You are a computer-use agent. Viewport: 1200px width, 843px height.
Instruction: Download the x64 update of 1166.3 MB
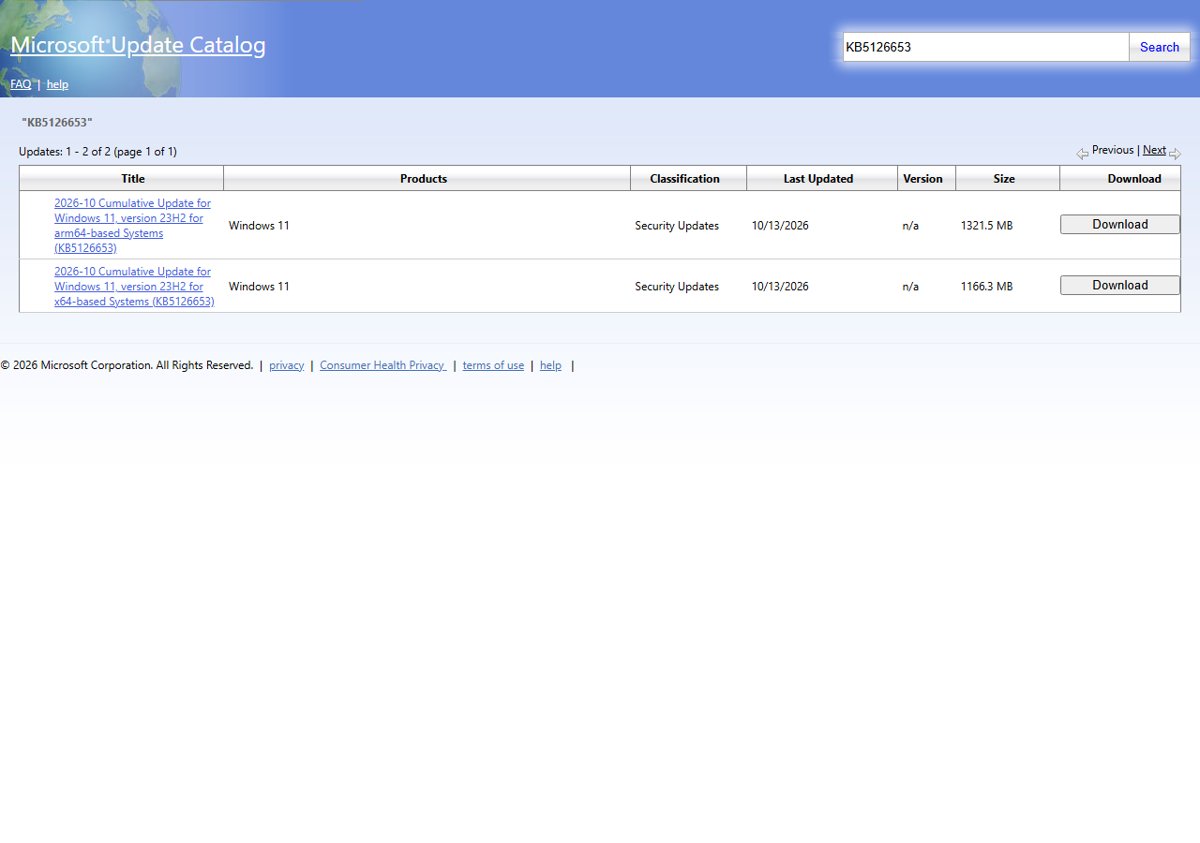1120,285
